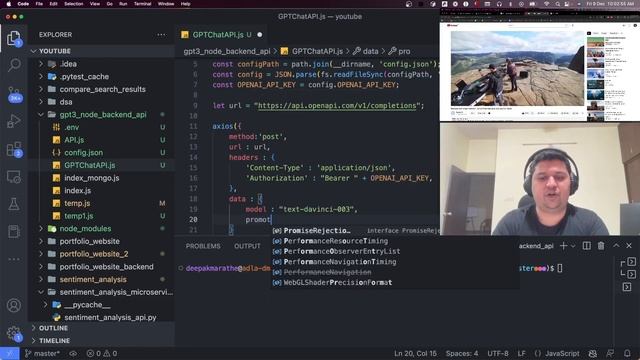The height and width of the screenshot is (360, 640).
Task: Click errors and warnings count
Action: pyautogui.click(x=102, y=353)
